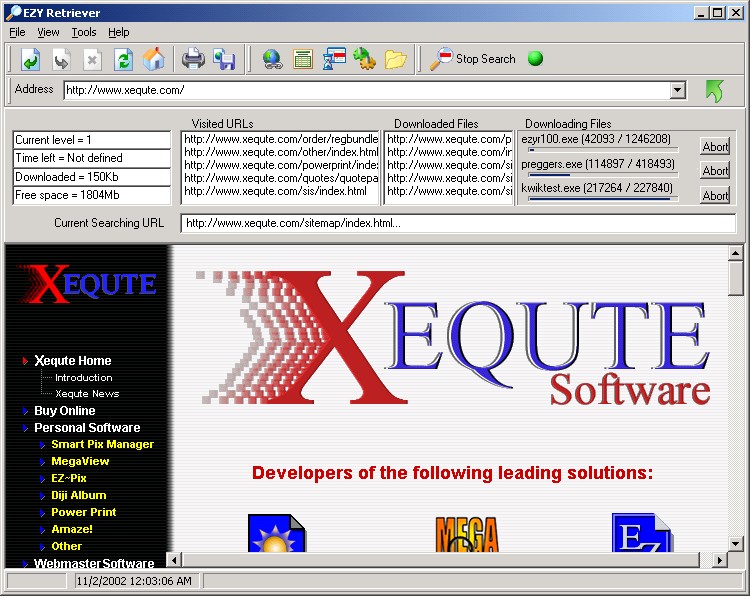Image resolution: width=750 pixels, height=596 pixels.
Task: Open the folder icon in toolbar
Action: pyautogui.click(x=395, y=59)
